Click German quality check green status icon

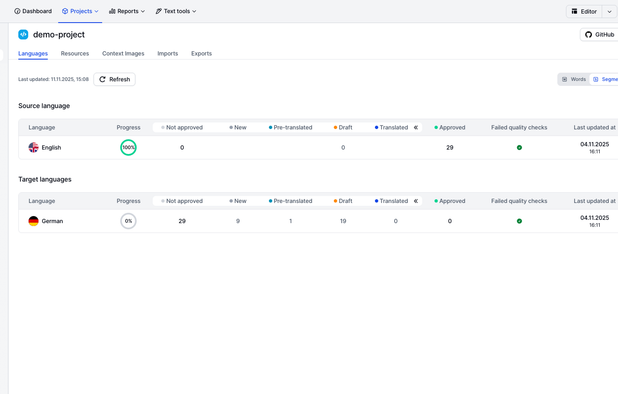tap(519, 221)
